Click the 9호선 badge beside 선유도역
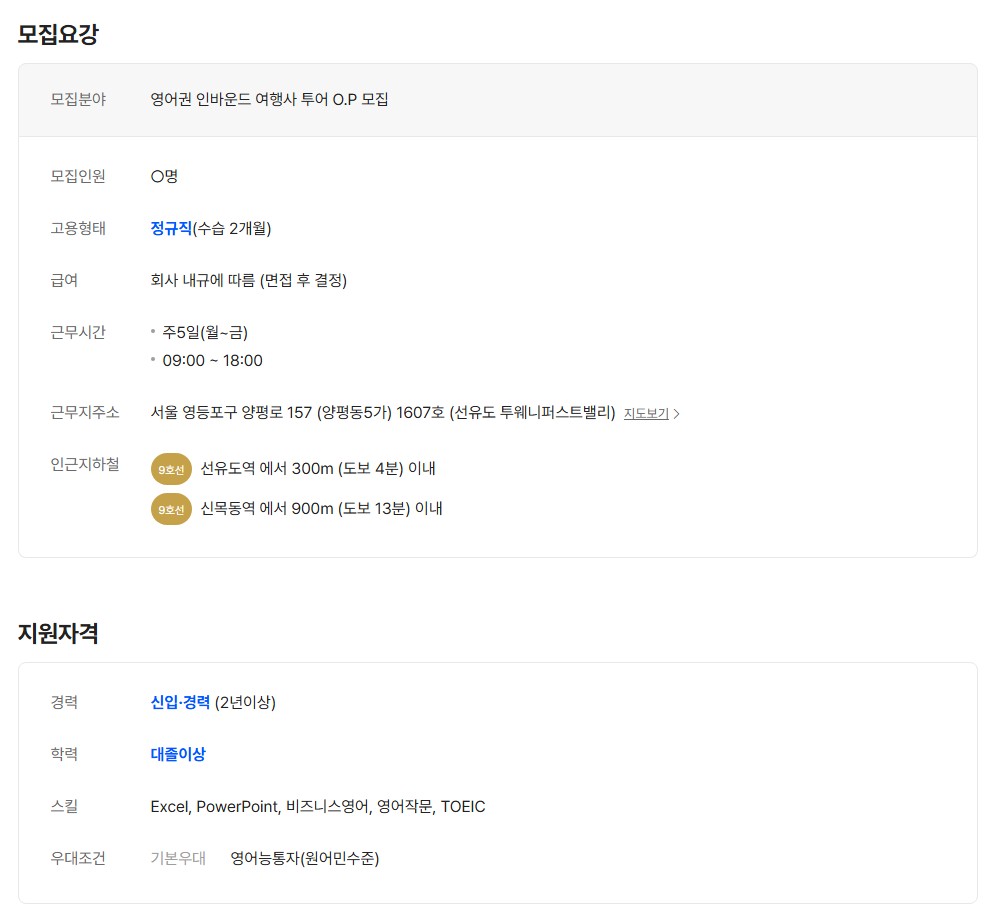The image size is (999, 917). [171, 469]
